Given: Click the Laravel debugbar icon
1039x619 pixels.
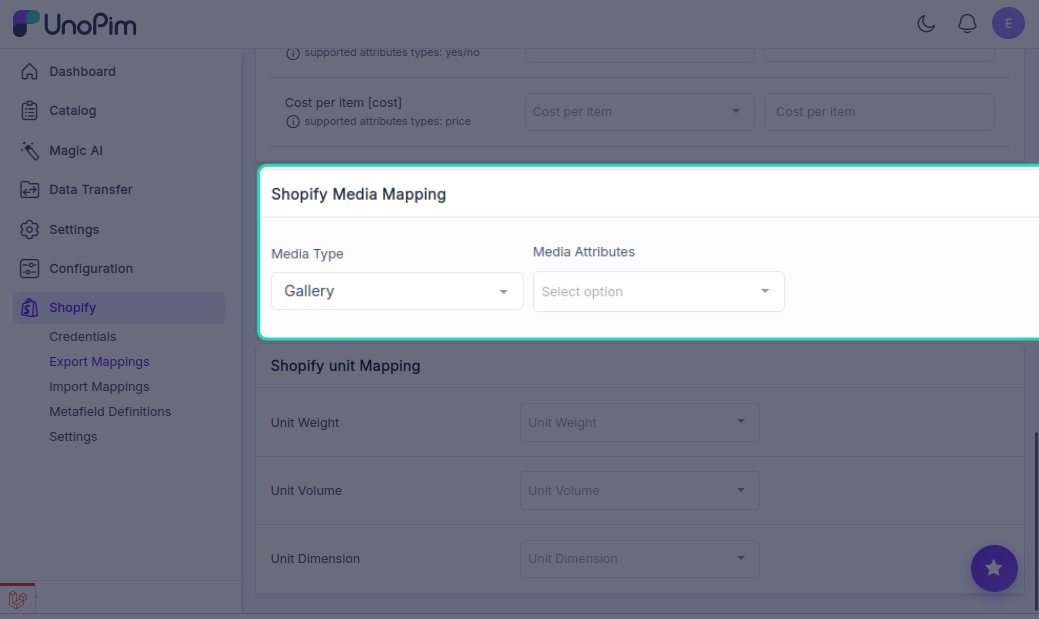Looking at the screenshot, I should pyautogui.click(x=18, y=600).
